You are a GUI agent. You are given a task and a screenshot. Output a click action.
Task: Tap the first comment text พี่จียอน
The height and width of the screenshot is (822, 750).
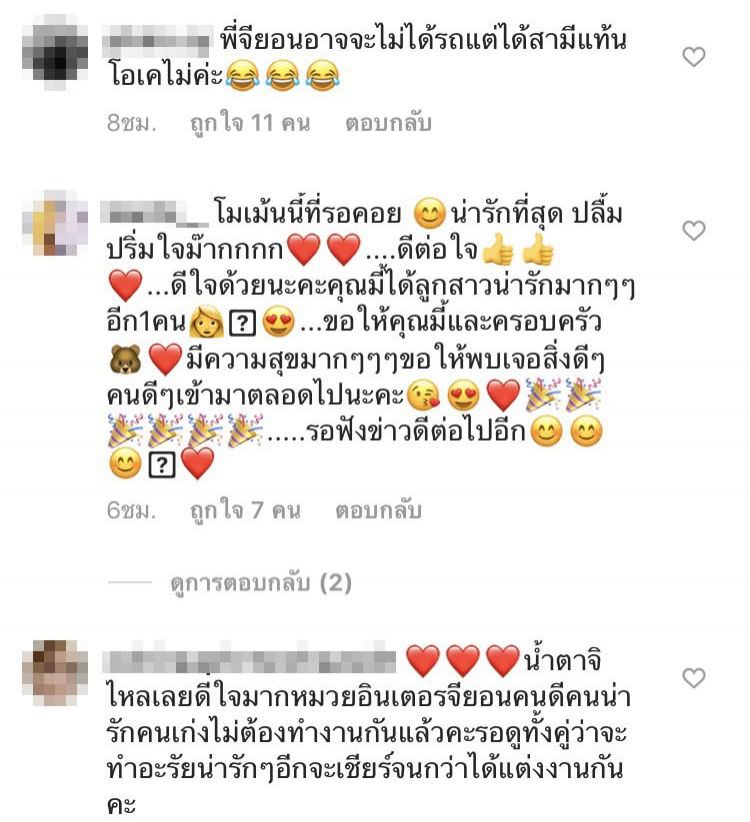tap(367, 58)
